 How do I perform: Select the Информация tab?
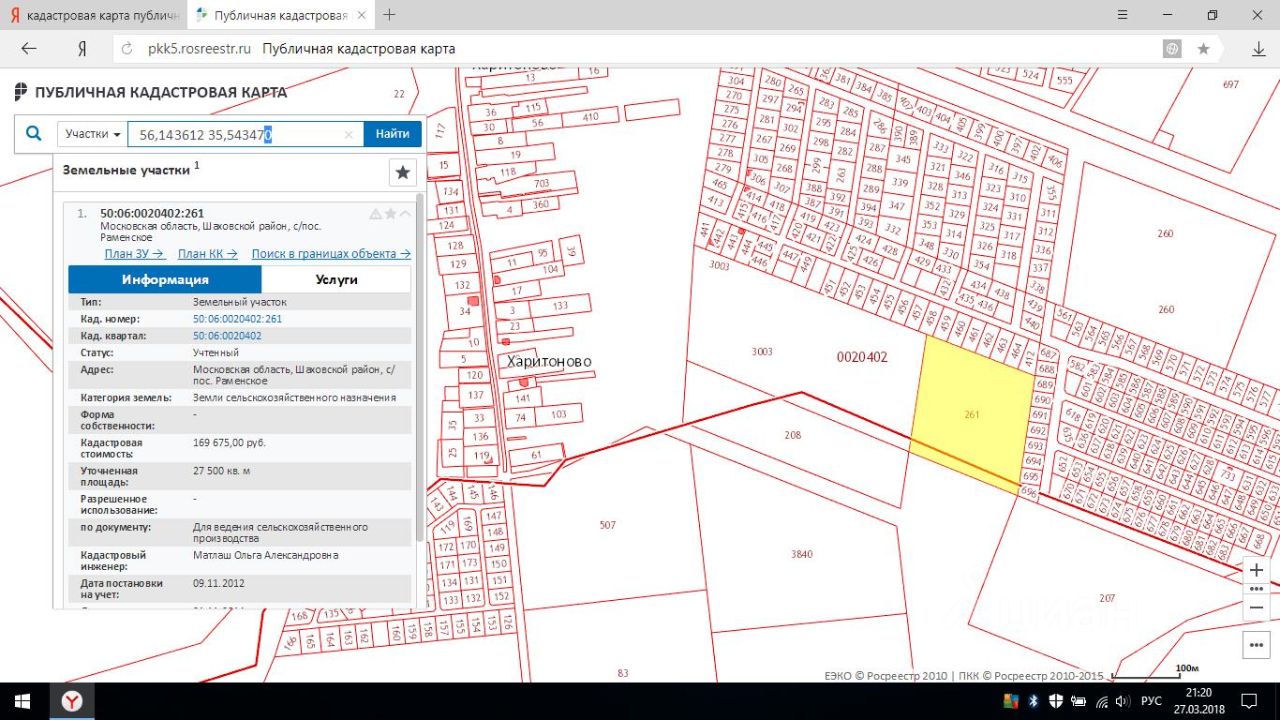[165, 280]
